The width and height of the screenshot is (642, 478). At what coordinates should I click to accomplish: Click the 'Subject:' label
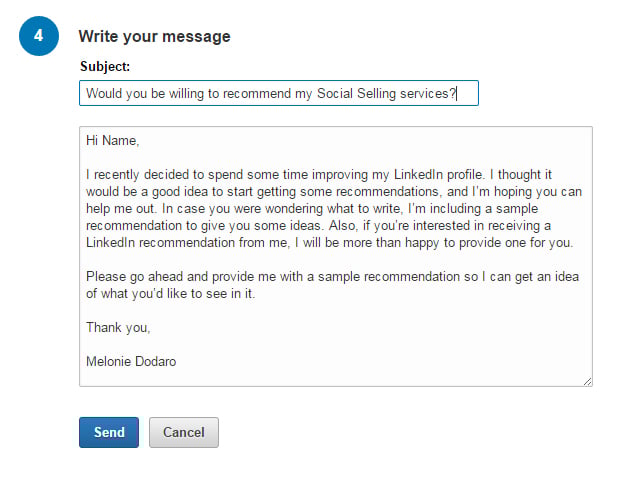105,66
